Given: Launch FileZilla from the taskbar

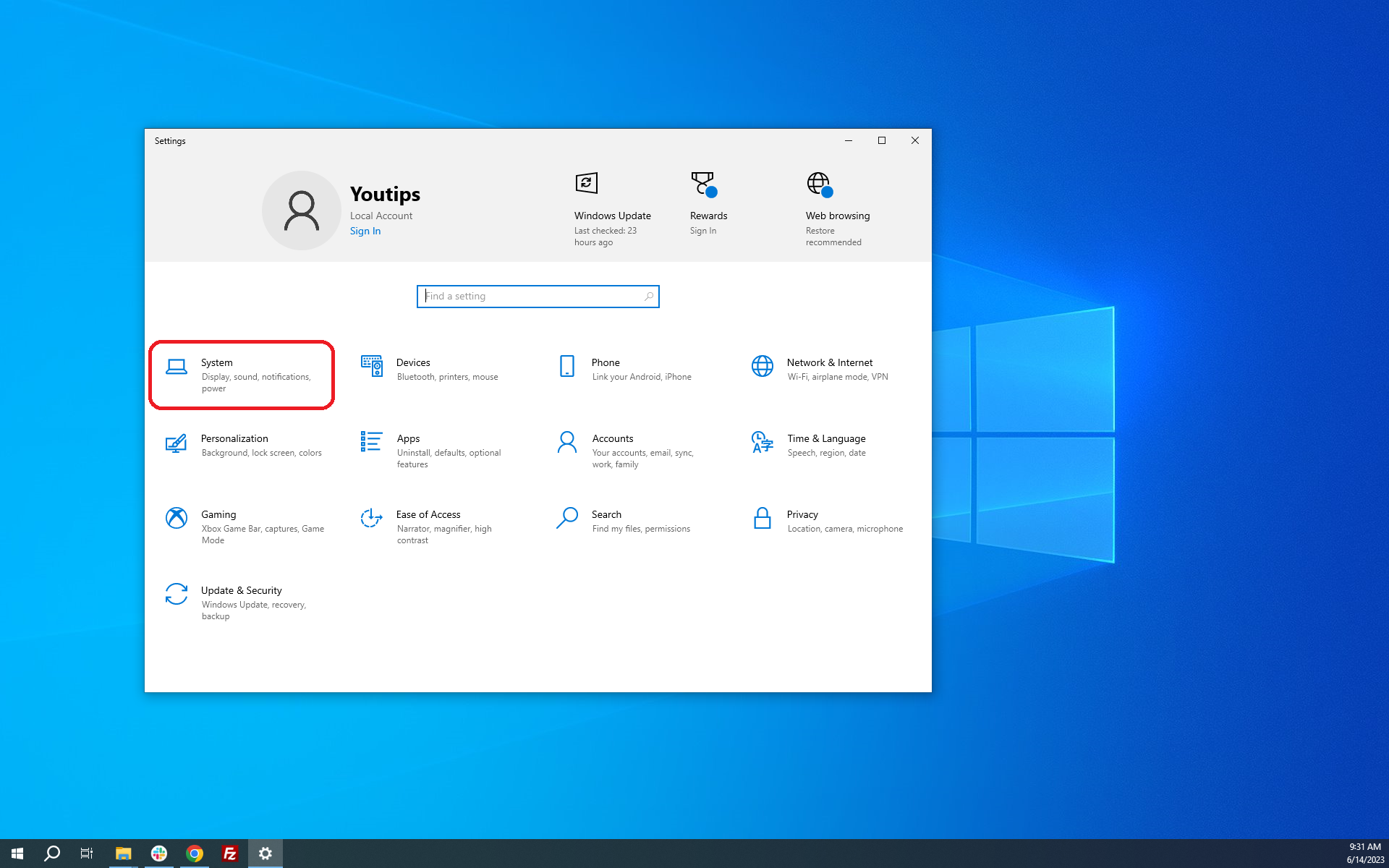Looking at the screenshot, I should point(229,854).
